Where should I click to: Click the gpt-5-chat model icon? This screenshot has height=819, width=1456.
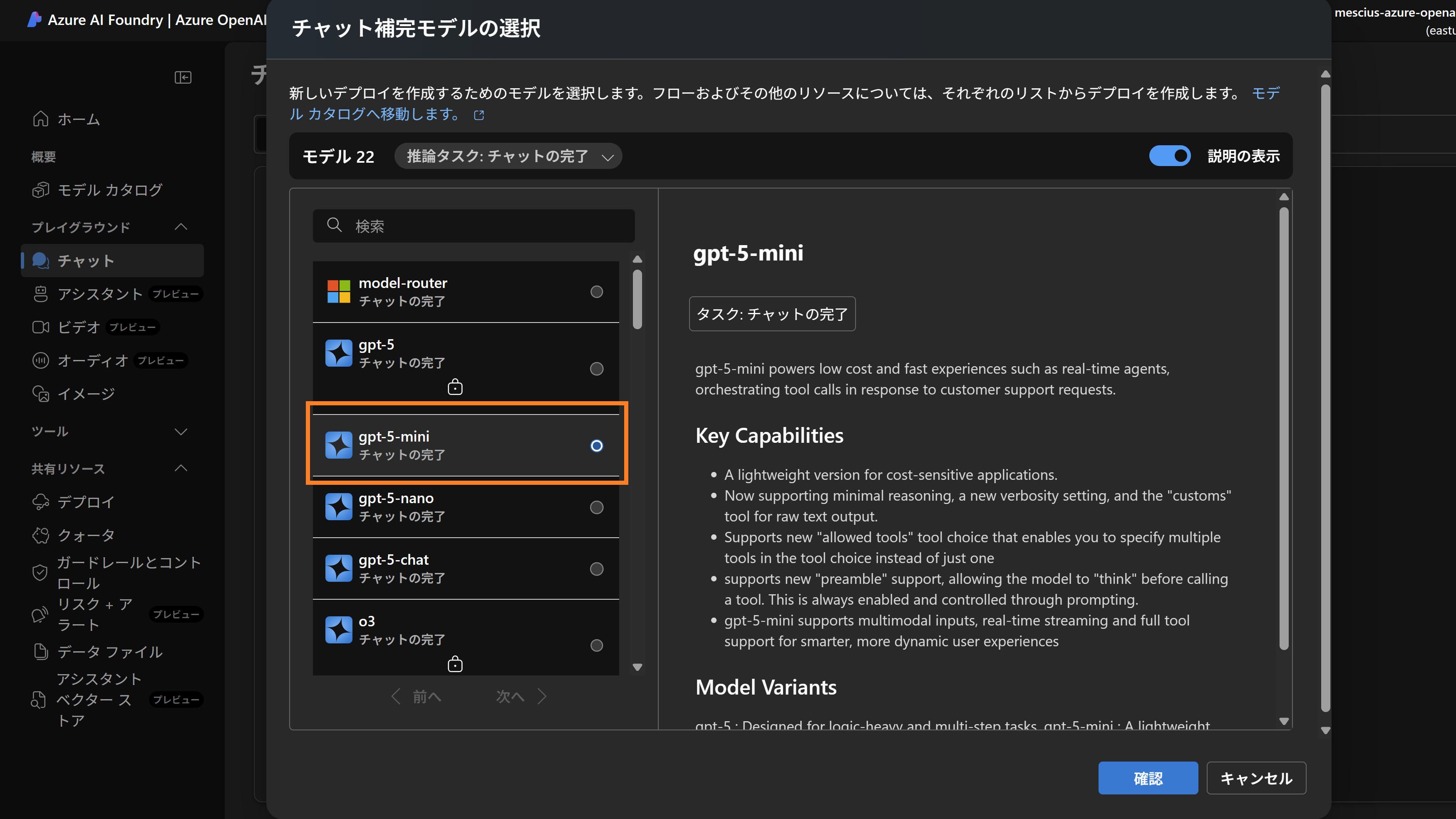[x=339, y=568]
